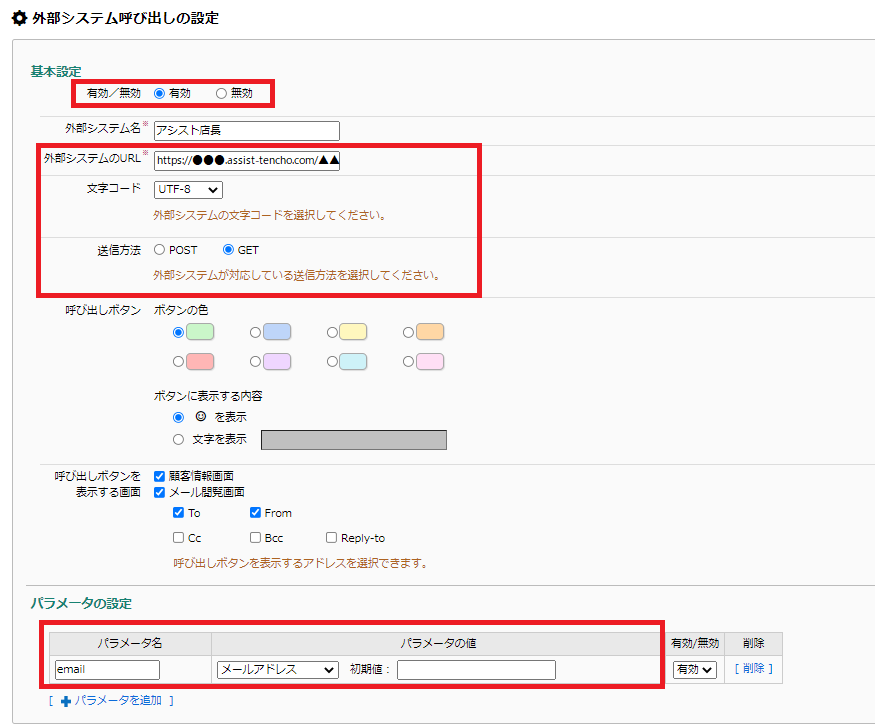Image resolution: width=875 pixels, height=728 pixels.
Task: Select the smiley icon display option
Action: click(179, 417)
